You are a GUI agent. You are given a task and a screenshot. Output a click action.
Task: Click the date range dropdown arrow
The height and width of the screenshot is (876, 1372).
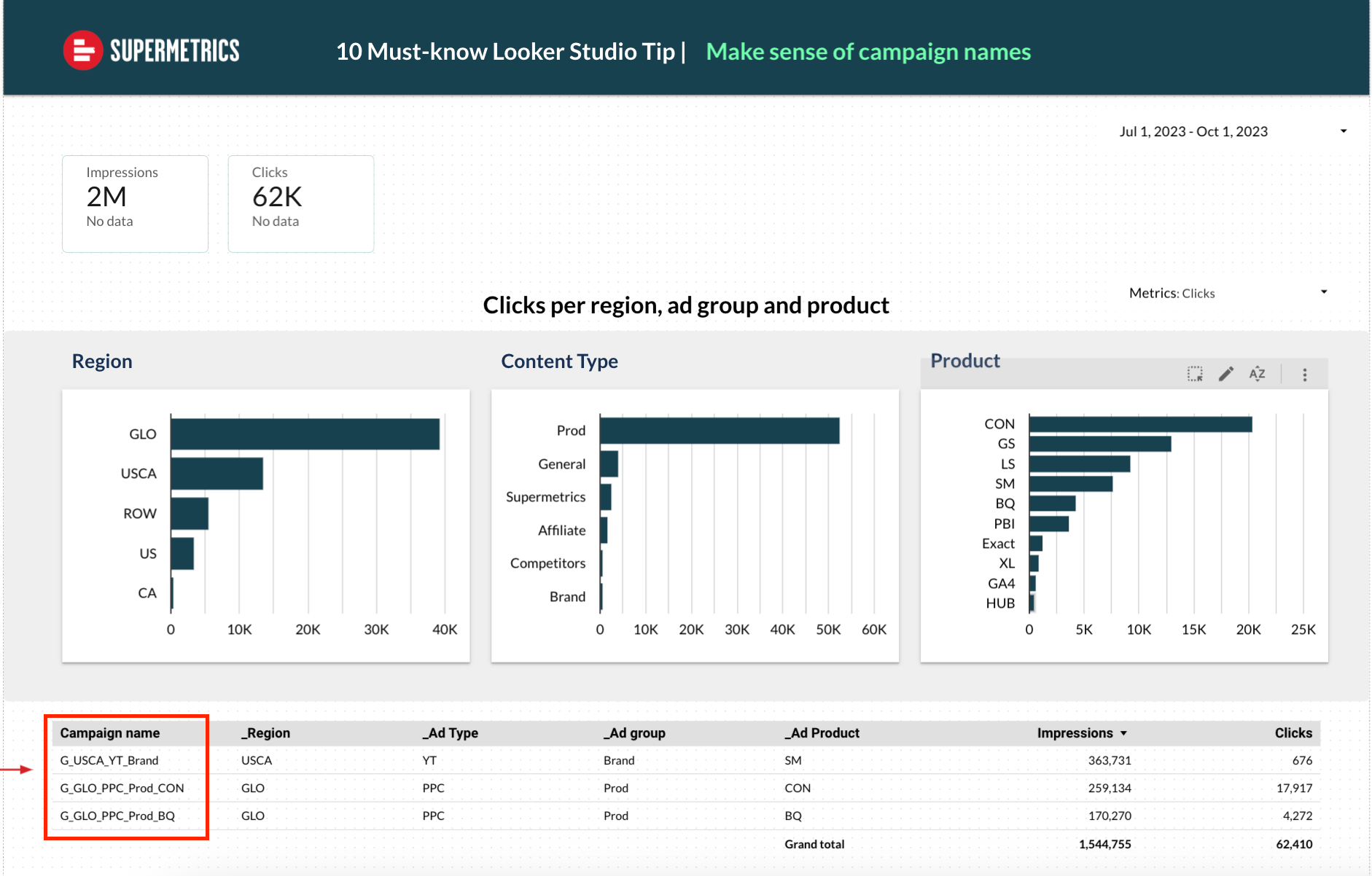coord(1343,132)
